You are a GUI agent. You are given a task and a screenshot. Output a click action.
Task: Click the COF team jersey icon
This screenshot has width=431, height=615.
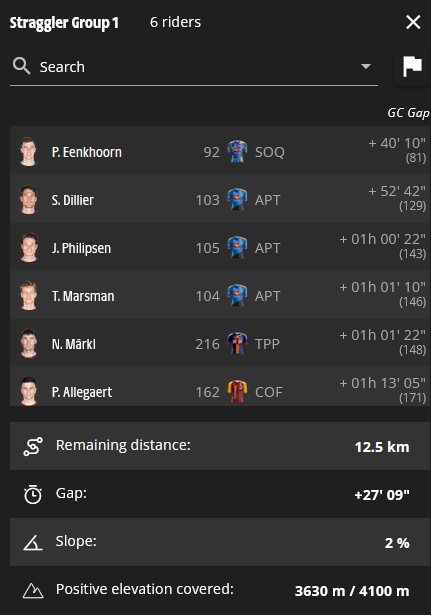[237, 391]
